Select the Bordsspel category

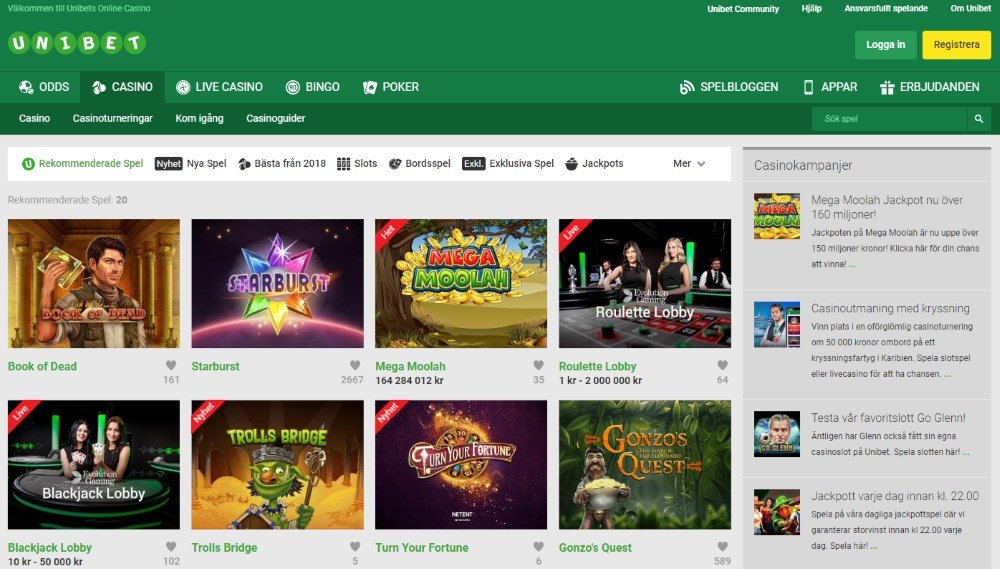(x=420, y=163)
